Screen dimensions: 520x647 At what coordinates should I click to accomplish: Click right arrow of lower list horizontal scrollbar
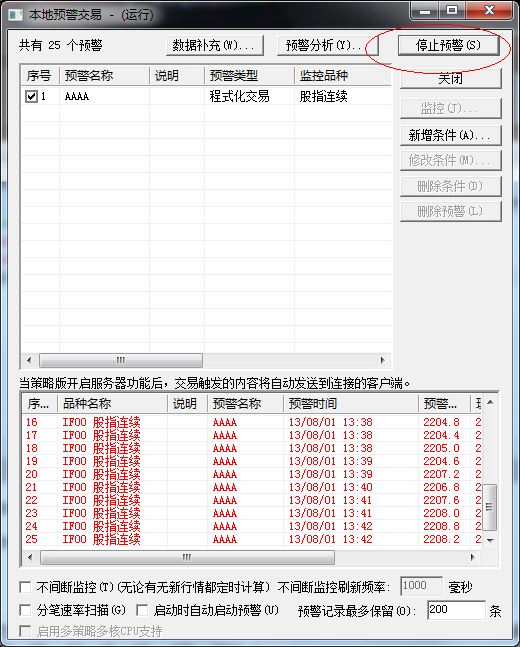tap(473, 557)
